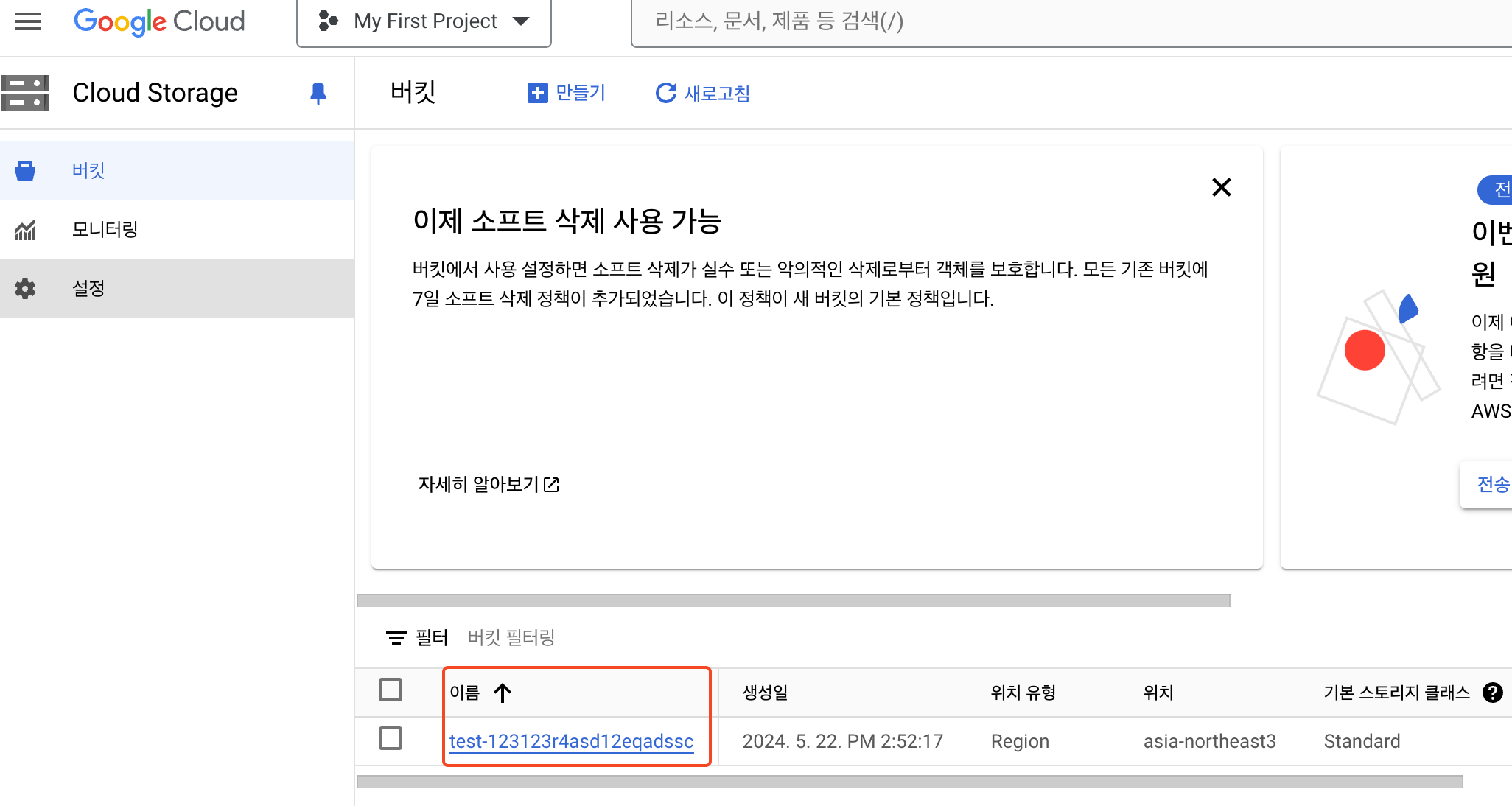Sort the table by 생성일 column
This screenshot has width=1512, height=806.
[x=765, y=693]
